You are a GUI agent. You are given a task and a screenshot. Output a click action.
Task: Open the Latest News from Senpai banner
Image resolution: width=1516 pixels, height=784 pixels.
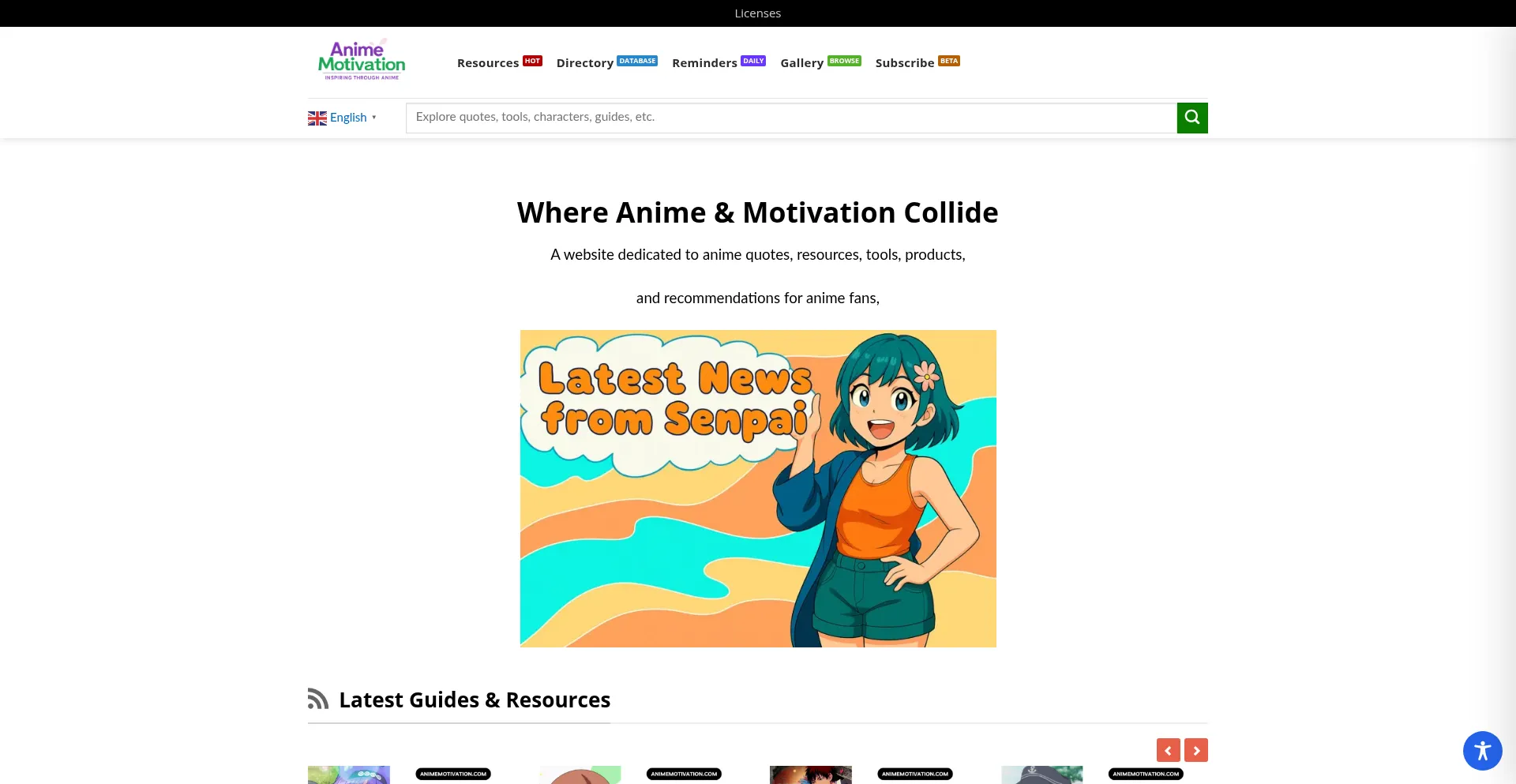(x=758, y=489)
